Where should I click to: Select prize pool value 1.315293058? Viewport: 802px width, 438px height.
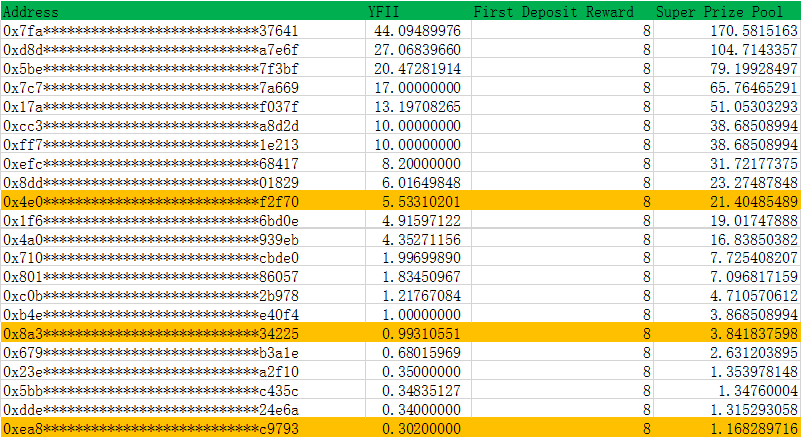point(754,410)
